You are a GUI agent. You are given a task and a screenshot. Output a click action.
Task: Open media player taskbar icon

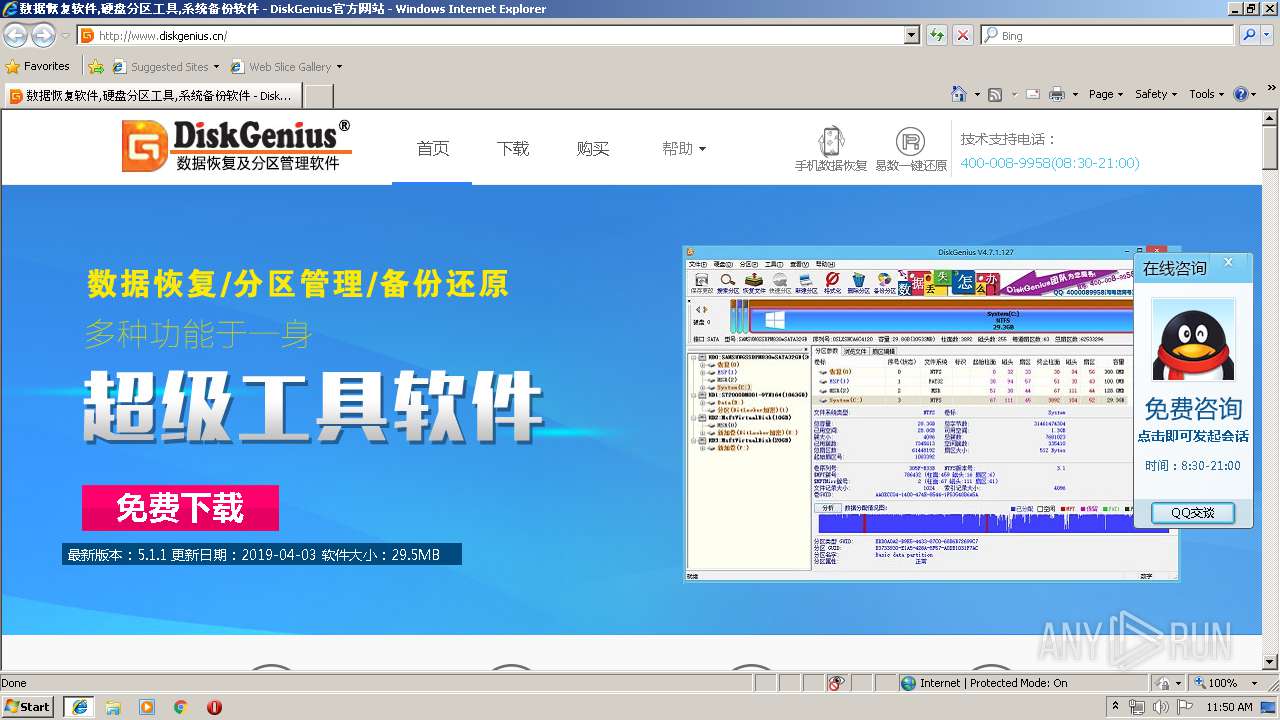click(x=147, y=707)
